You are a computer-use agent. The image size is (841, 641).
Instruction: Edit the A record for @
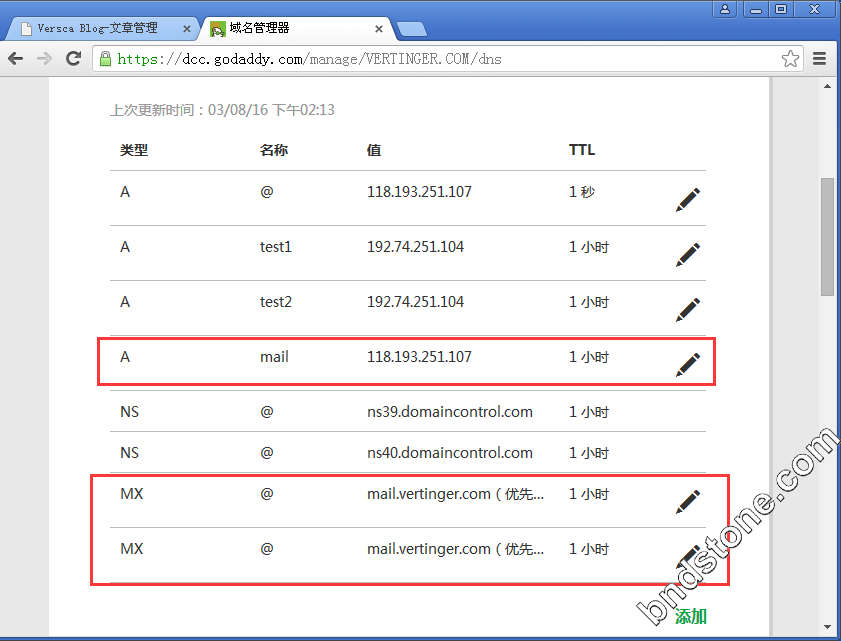tap(688, 200)
